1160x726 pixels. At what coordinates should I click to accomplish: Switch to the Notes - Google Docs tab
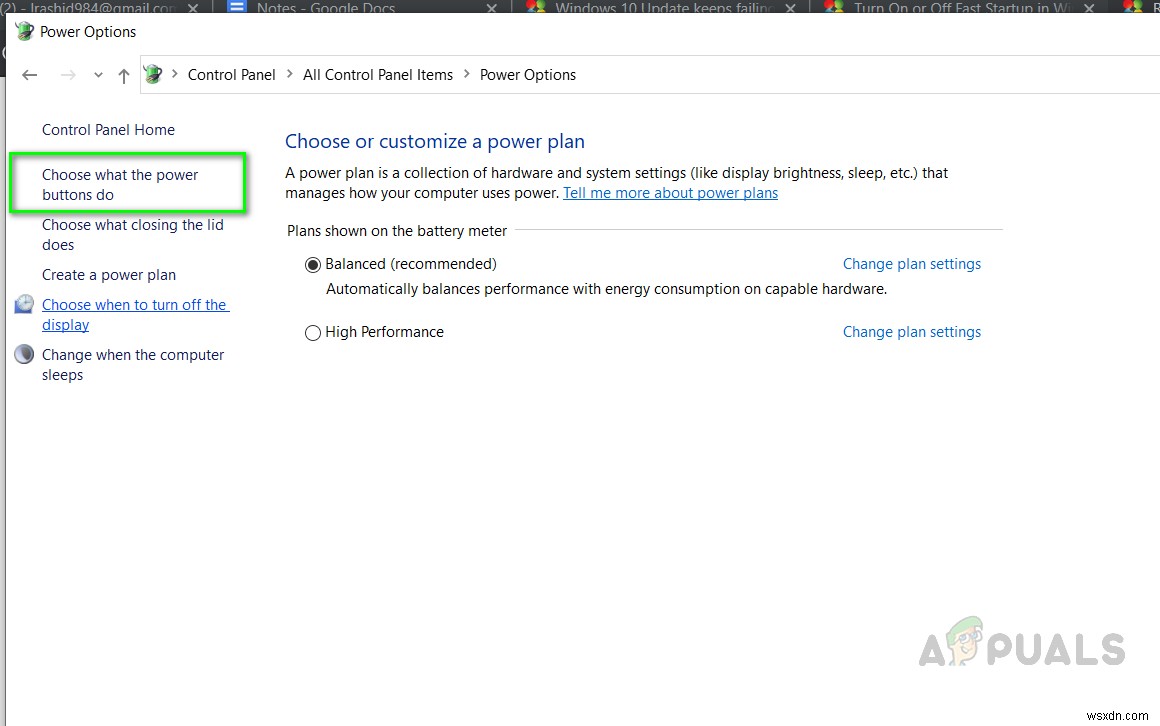point(325,8)
